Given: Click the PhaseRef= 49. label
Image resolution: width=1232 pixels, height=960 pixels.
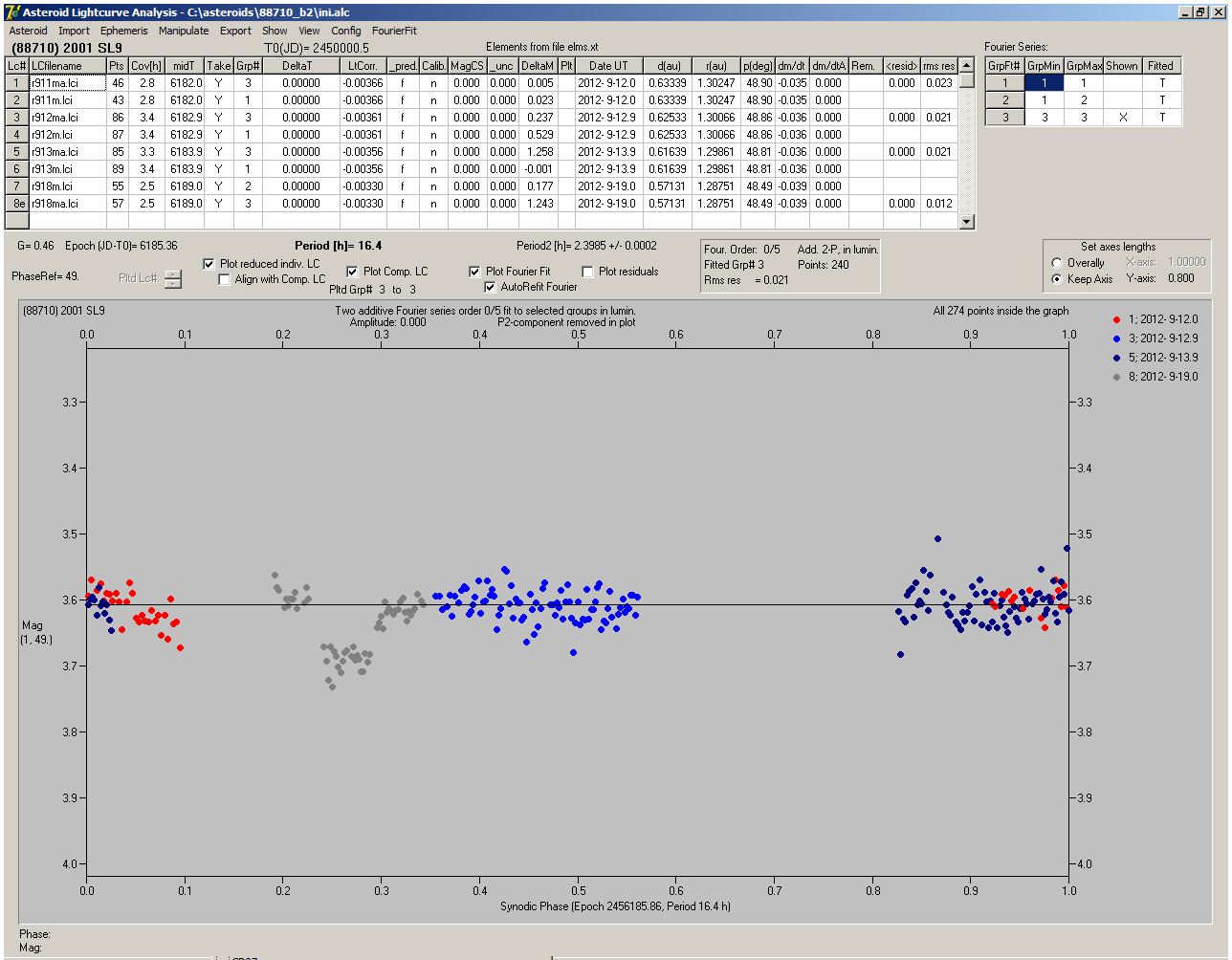Looking at the screenshot, I should click(45, 275).
